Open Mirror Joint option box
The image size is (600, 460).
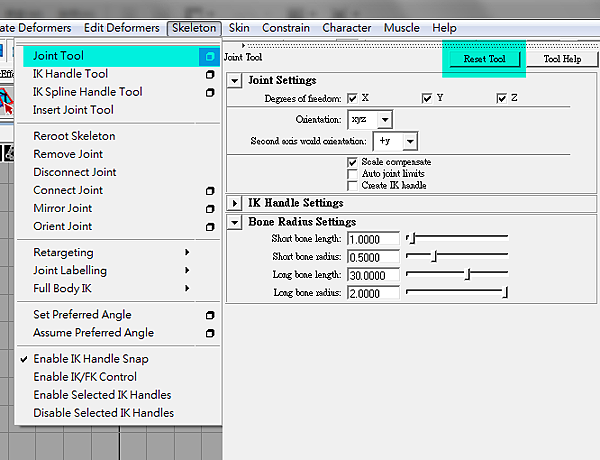click(x=210, y=209)
